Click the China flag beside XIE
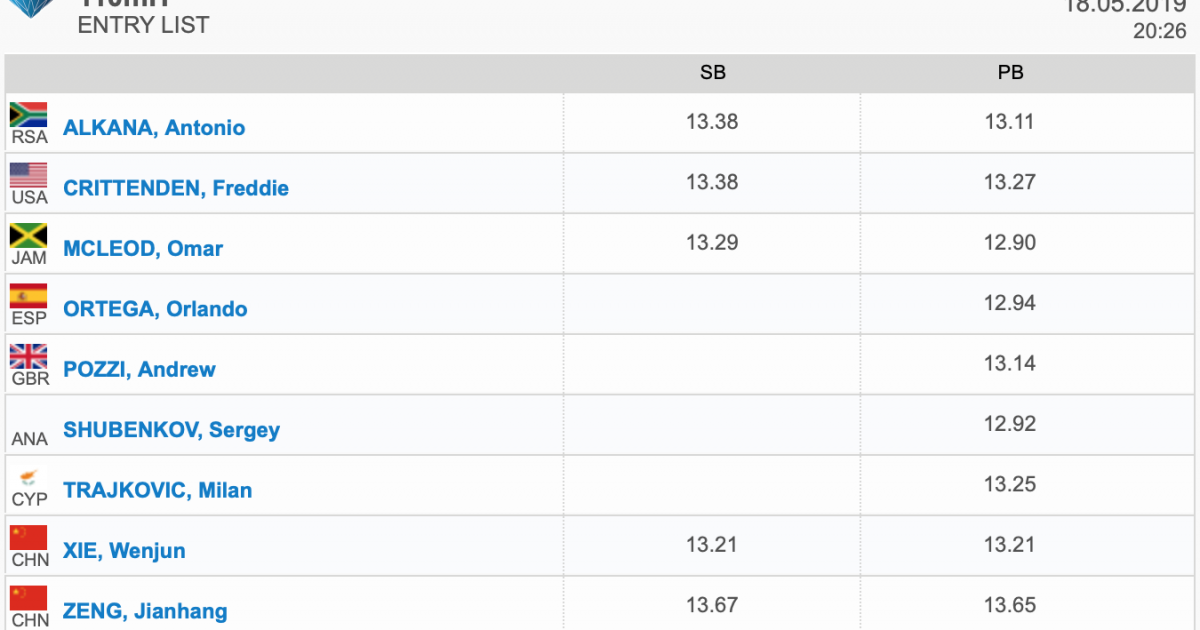Image resolution: width=1200 pixels, height=630 pixels. point(29,537)
